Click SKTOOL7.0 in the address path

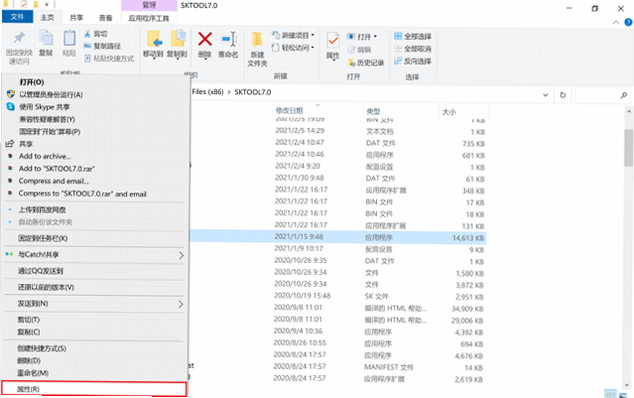click(253, 92)
